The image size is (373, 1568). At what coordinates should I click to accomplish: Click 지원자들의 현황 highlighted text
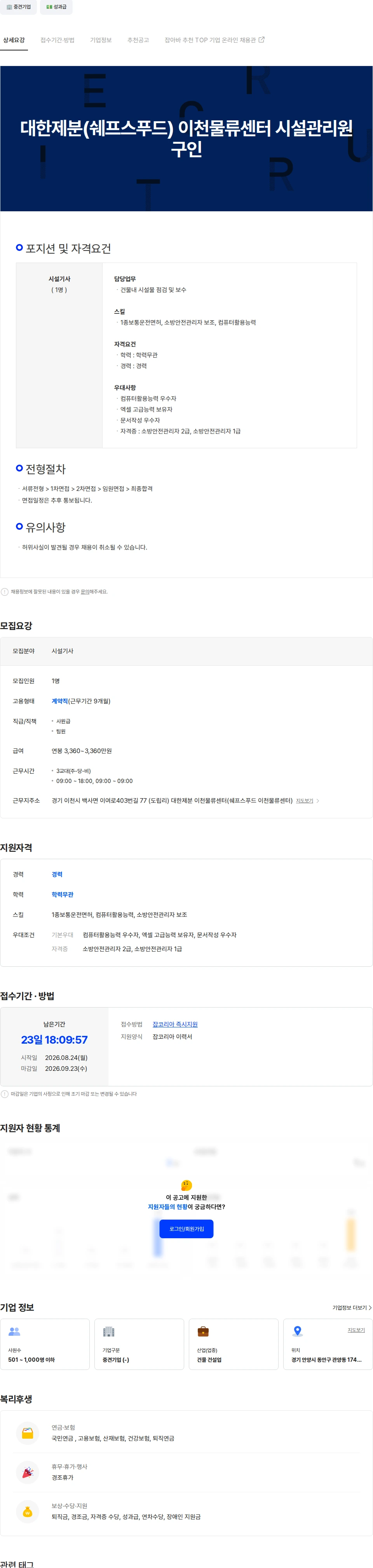167,1207
